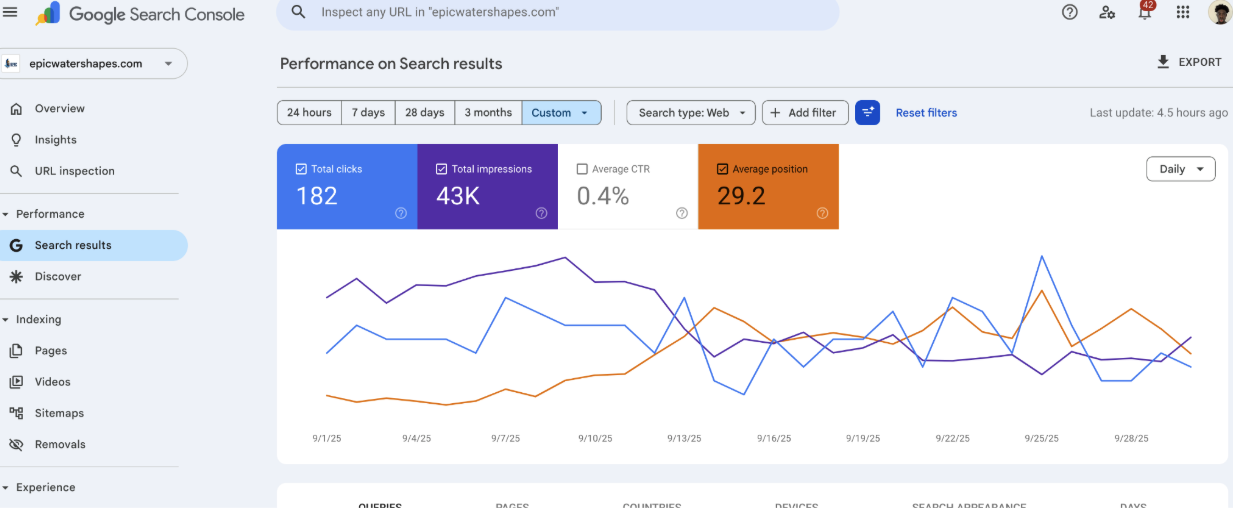Click the URL inspection search field

click(x=558, y=13)
